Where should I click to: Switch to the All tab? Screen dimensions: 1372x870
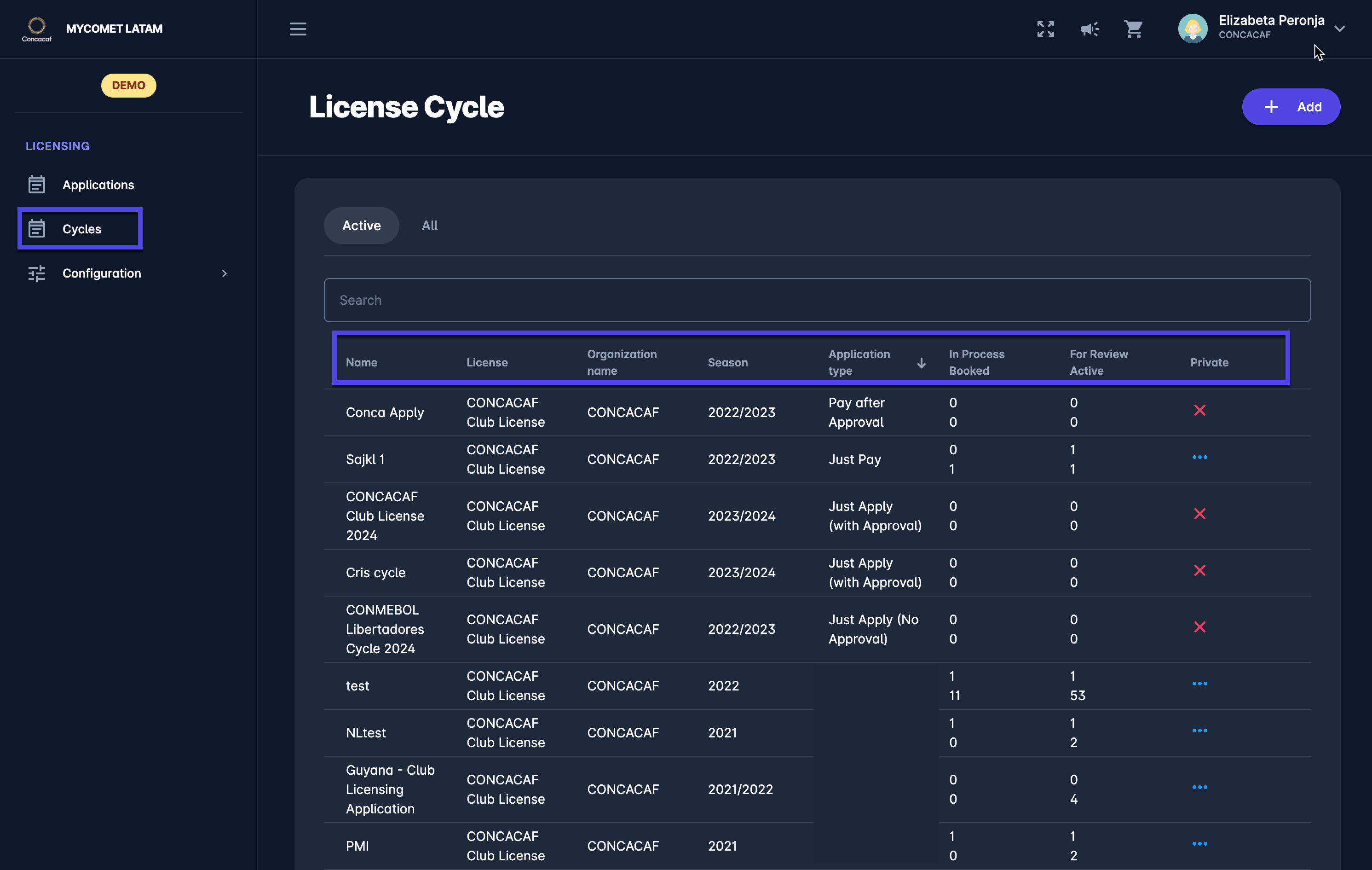[430, 226]
